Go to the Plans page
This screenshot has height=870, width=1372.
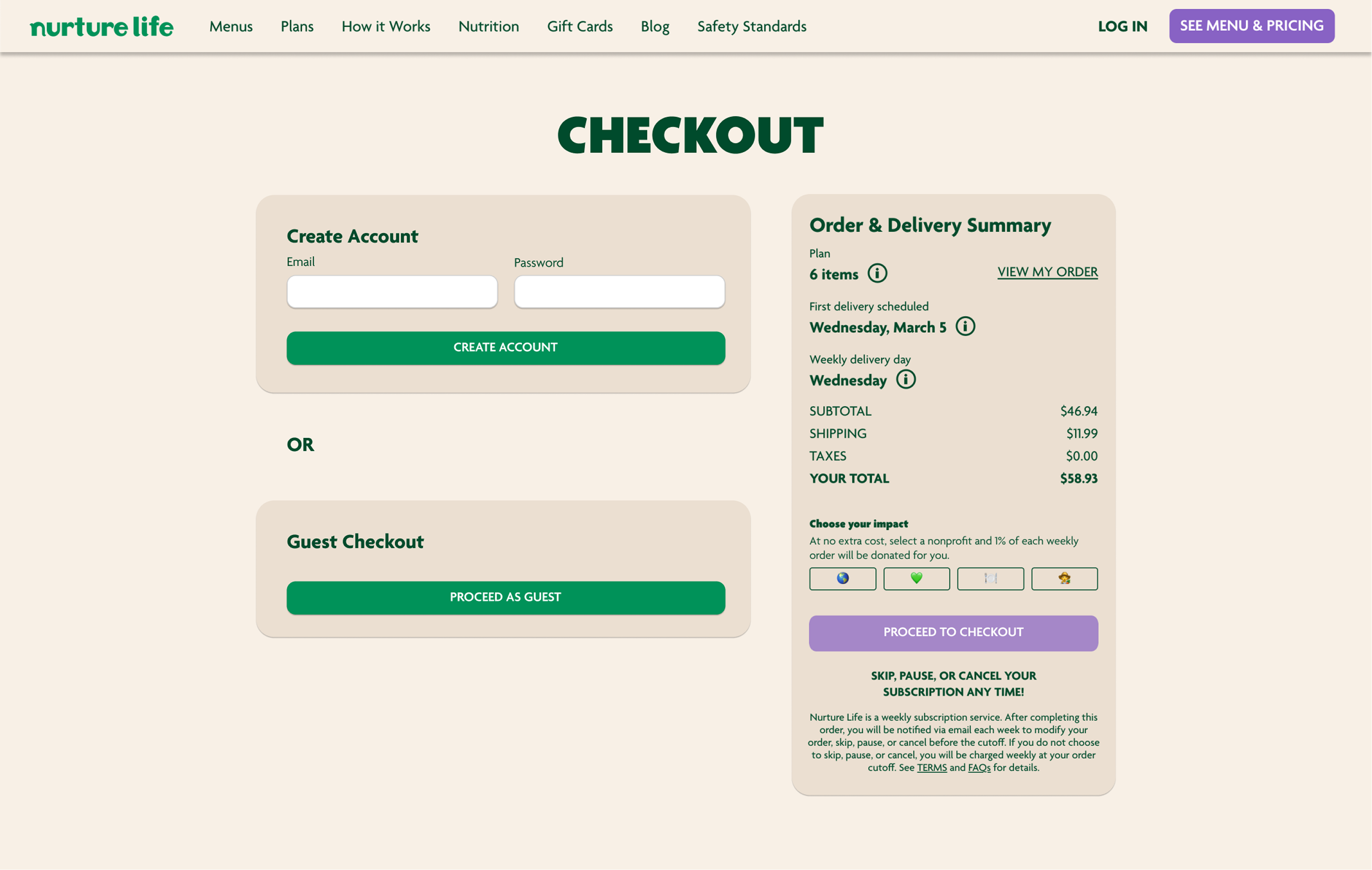coord(297,27)
